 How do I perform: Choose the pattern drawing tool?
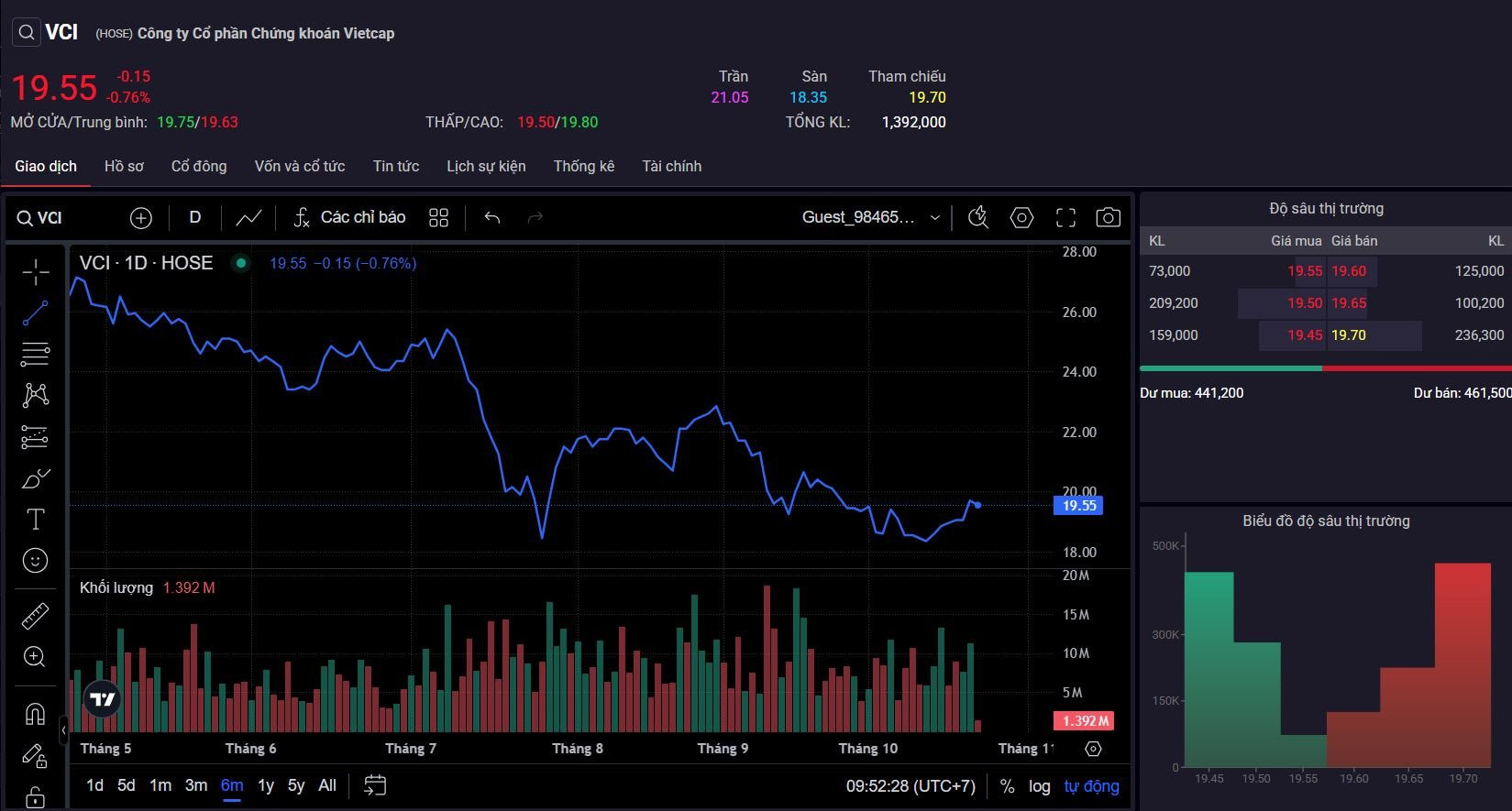coord(36,395)
